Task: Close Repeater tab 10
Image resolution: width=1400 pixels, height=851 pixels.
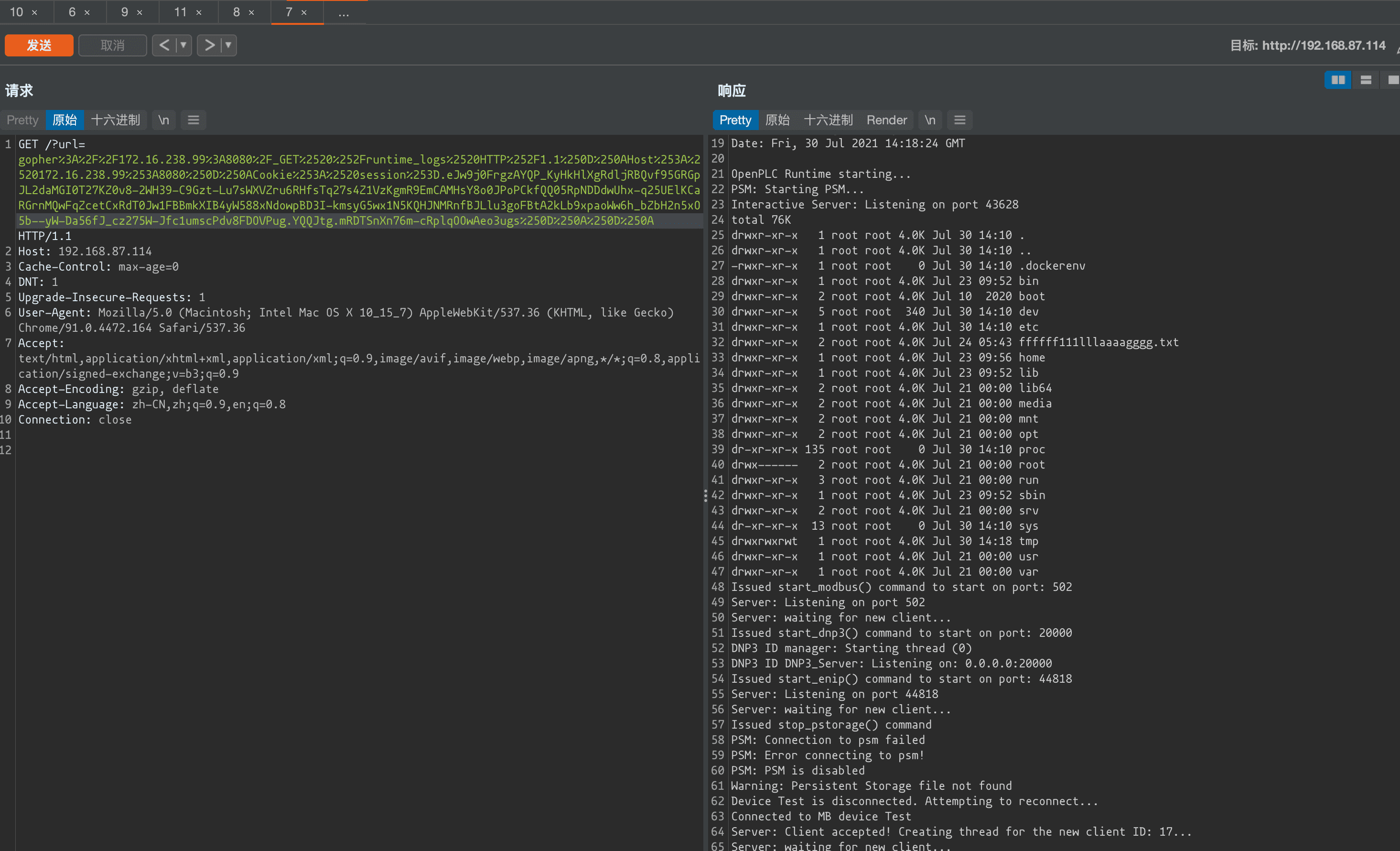Action: tap(35, 12)
